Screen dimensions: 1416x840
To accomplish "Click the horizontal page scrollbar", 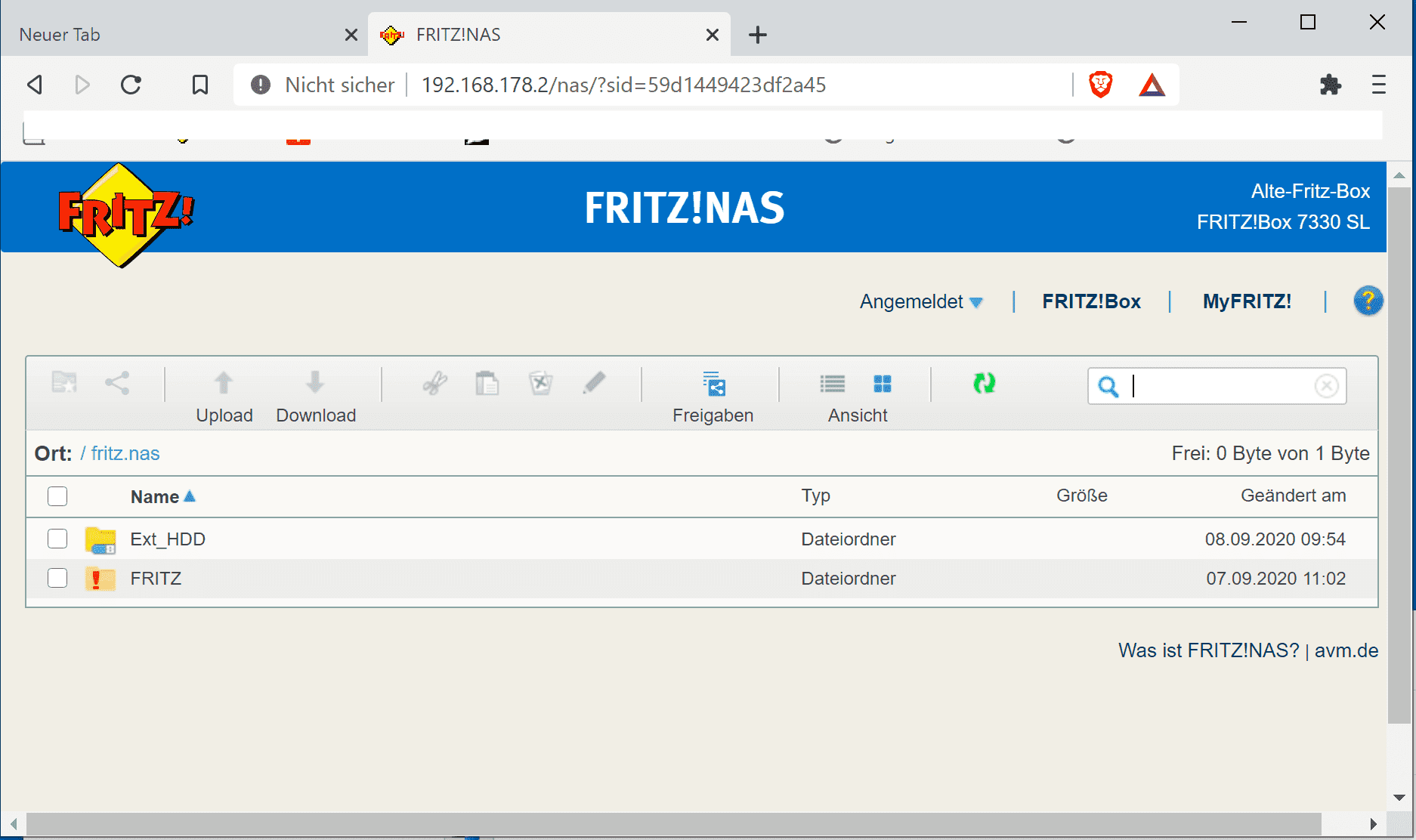I will coord(674,823).
